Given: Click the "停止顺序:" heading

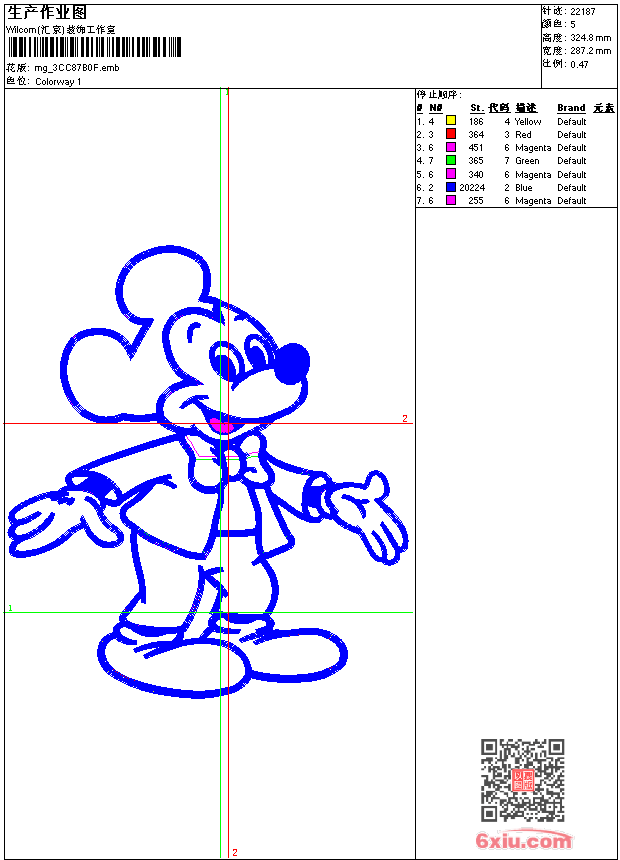Looking at the screenshot, I should click(439, 94).
